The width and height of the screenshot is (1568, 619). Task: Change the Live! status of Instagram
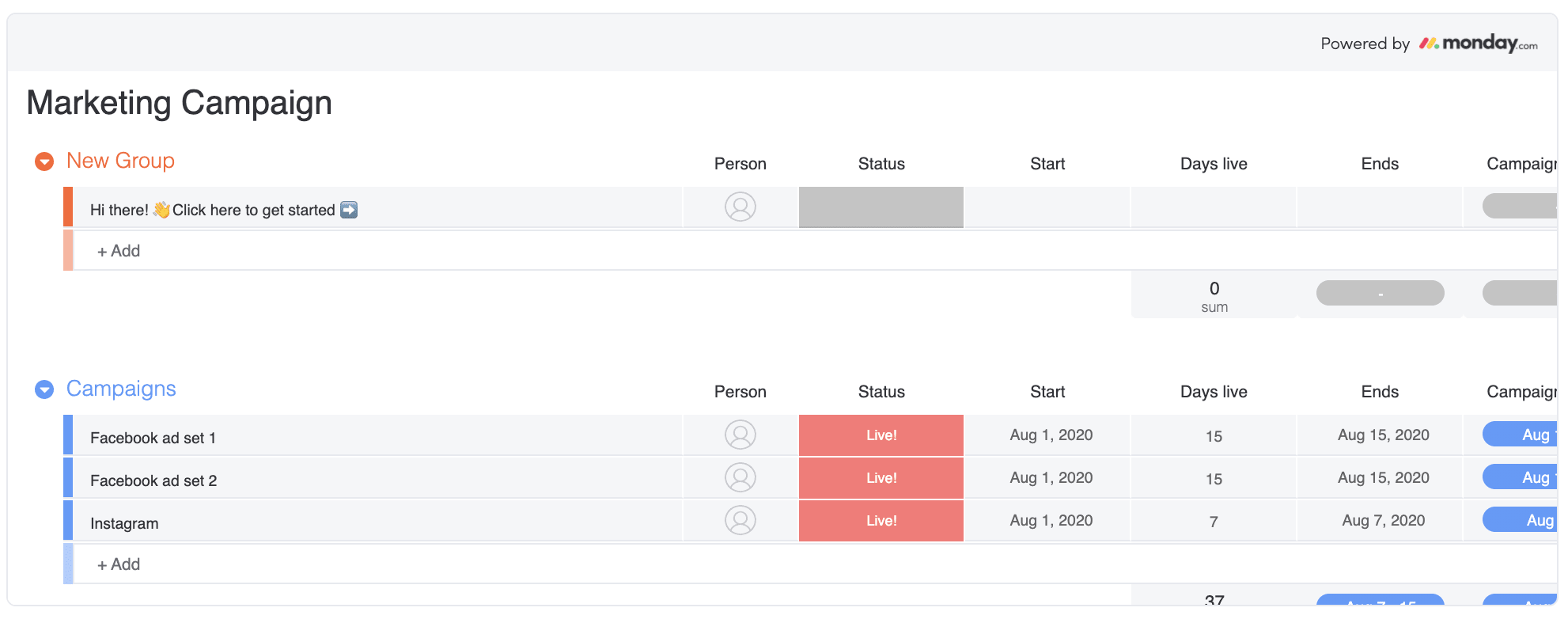881,521
